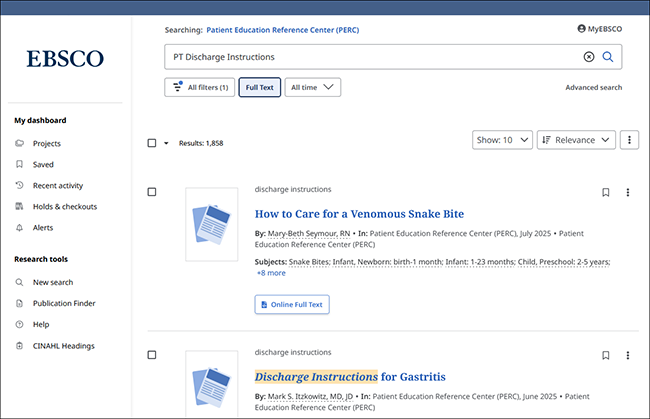Open Projects in My dashboard
Image resolution: width=650 pixels, height=419 pixels.
pyautogui.click(x=47, y=143)
